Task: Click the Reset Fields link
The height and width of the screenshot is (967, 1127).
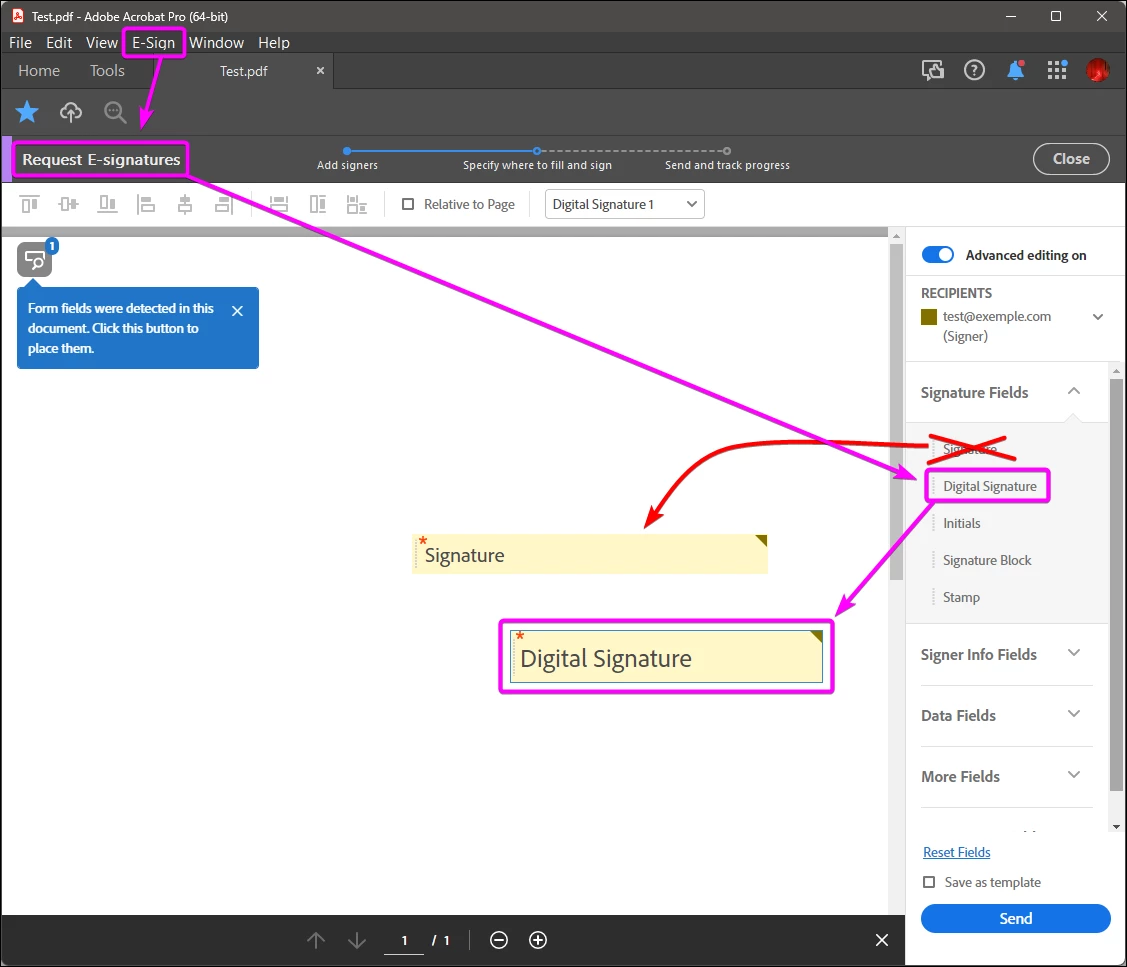Action: [957, 852]
